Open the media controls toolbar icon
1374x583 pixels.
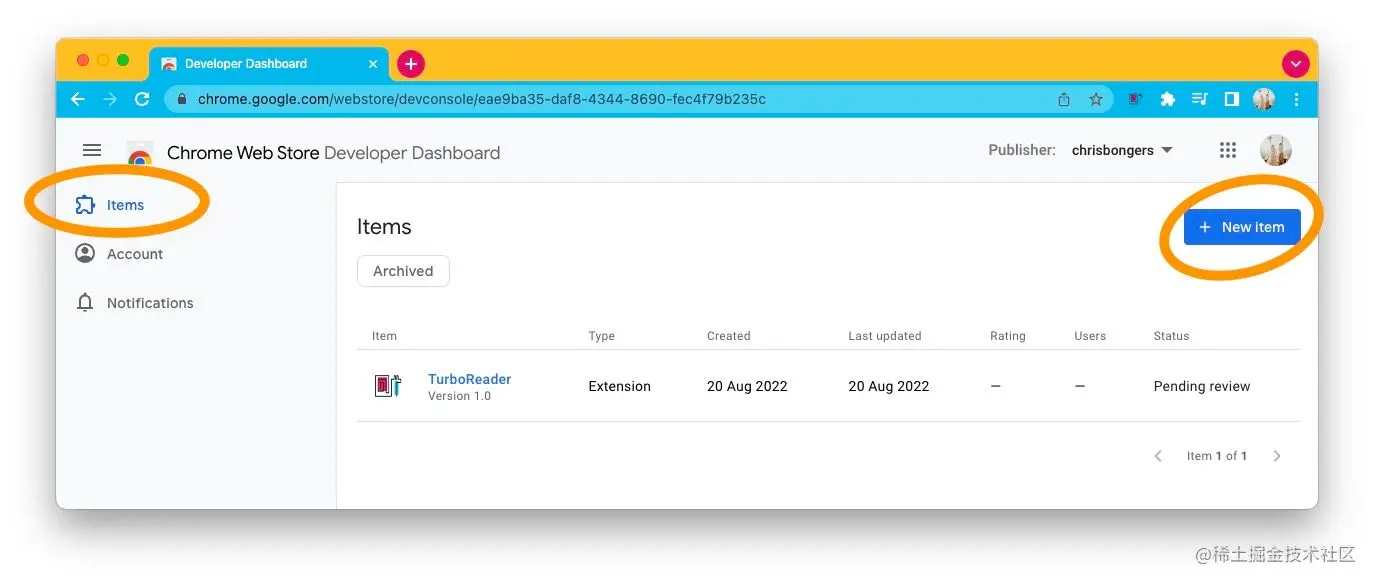pos(1200,99)
